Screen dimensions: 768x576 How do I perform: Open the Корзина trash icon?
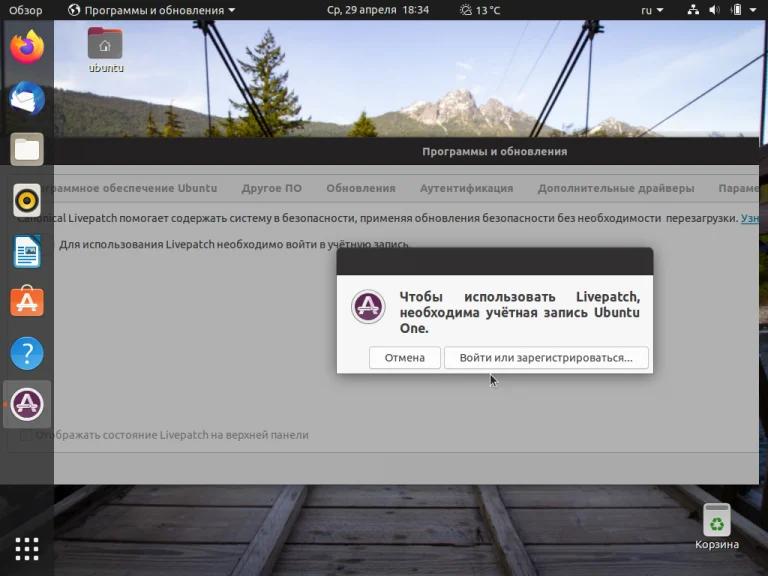717,527
